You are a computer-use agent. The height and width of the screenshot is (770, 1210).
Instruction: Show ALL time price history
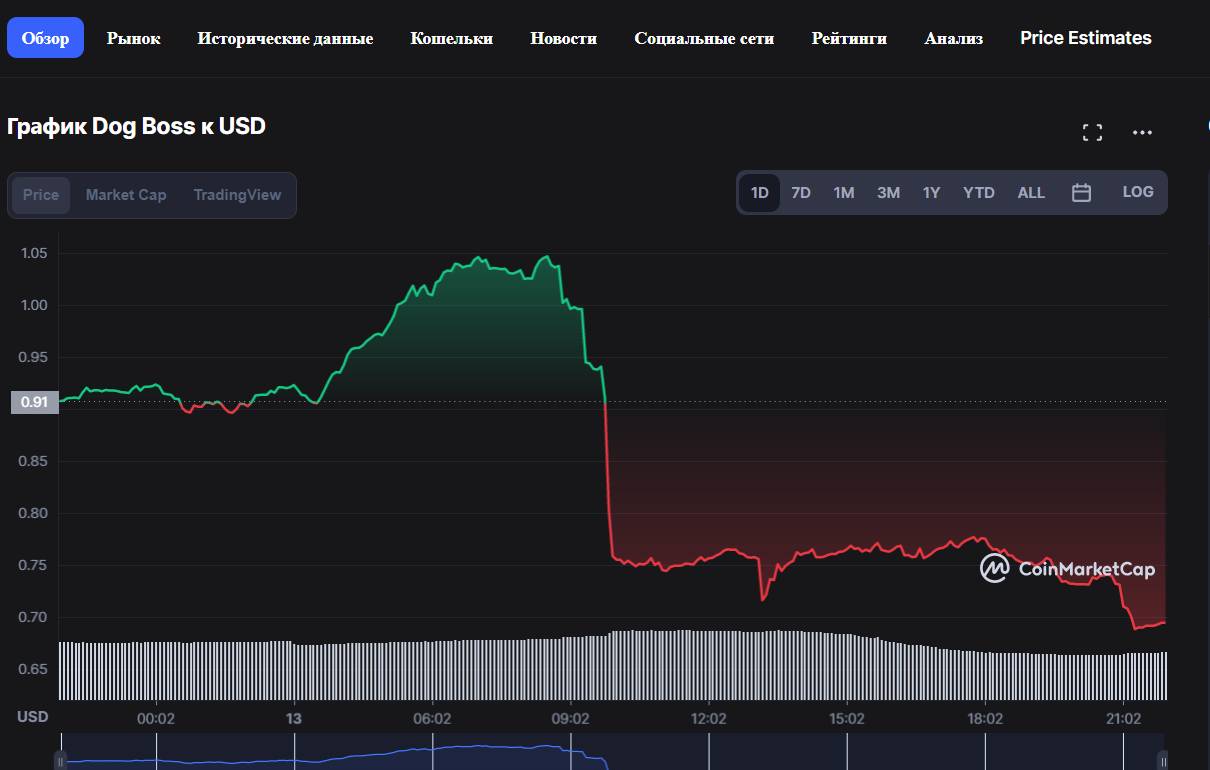[x=1031, y=193]
